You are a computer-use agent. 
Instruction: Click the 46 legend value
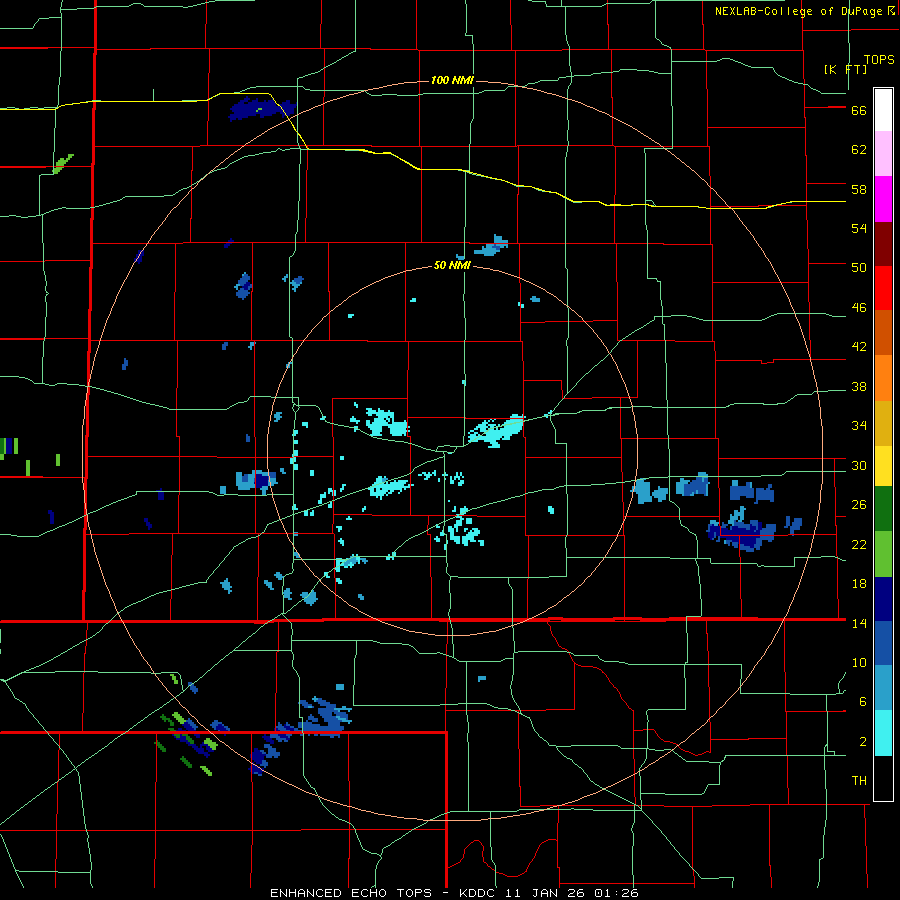(x=859, y=308)
